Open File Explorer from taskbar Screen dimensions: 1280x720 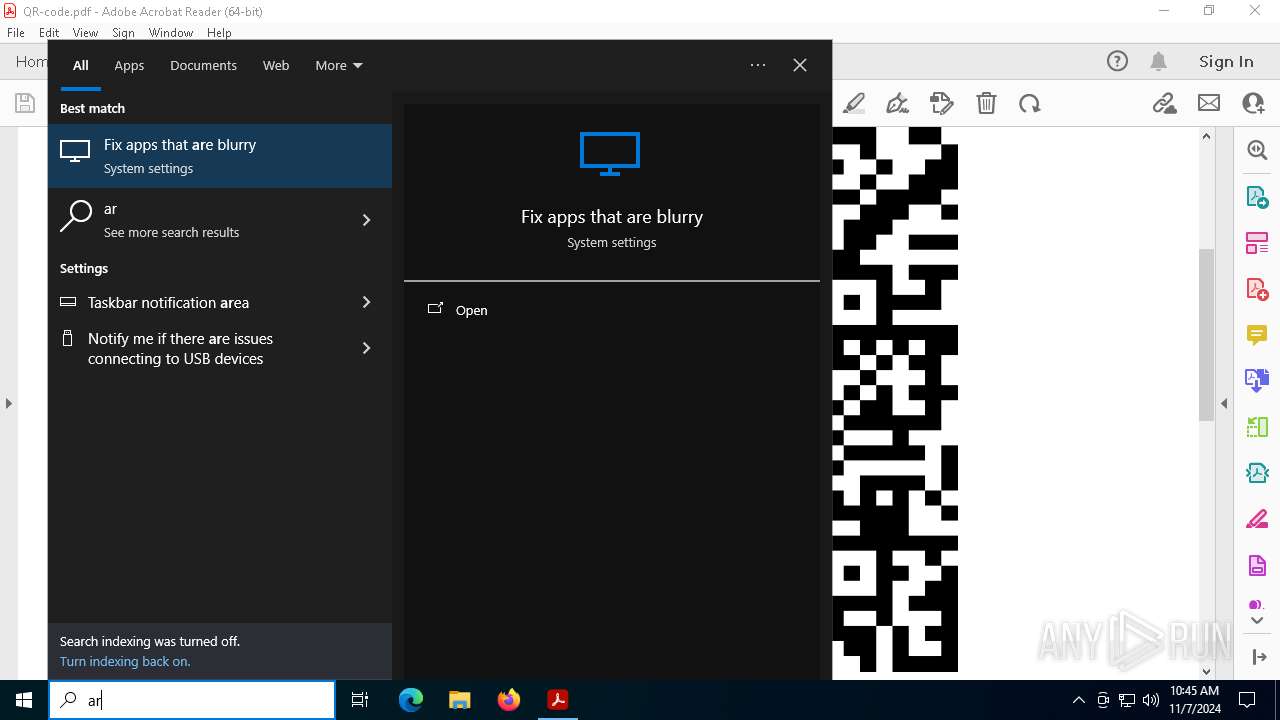[x=460, y=700]
